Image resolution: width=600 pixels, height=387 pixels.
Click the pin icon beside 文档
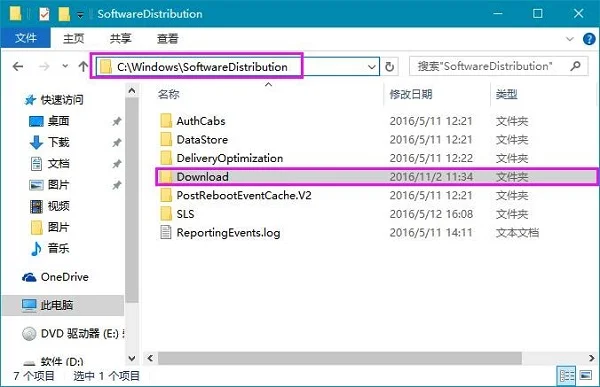(116, 164)
